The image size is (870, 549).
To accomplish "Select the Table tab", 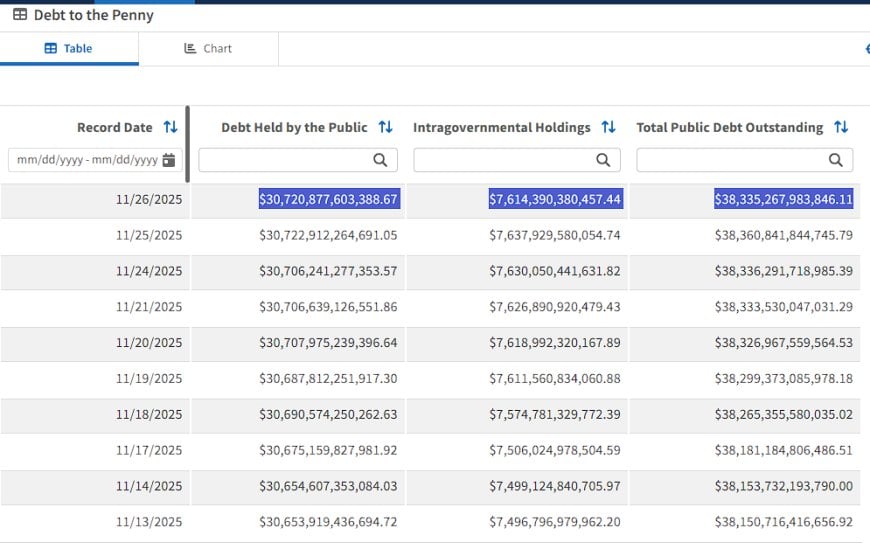I will [x=69, y=49].
